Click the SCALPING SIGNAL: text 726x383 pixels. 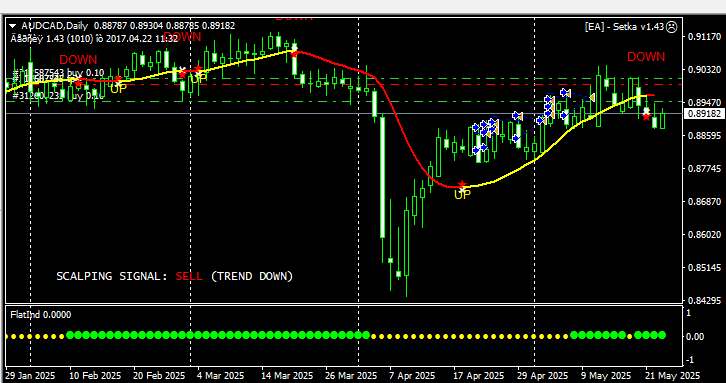pos(112,276)
